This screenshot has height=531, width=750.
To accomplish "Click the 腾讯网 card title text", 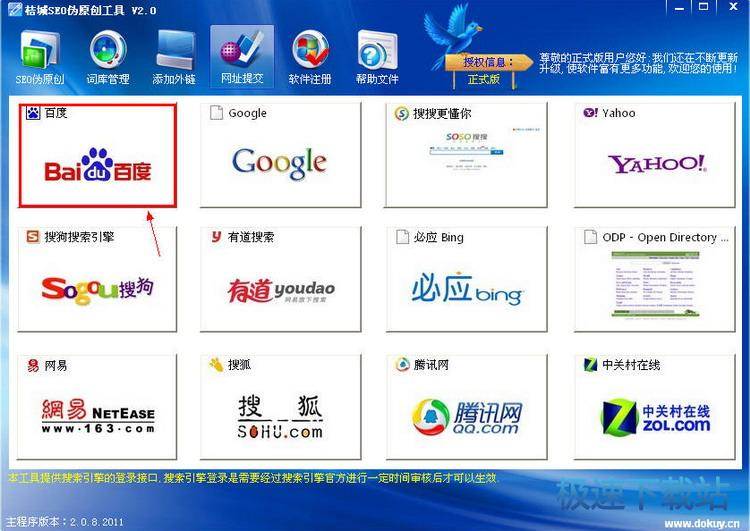I will pyautogui.click(x=430, y=365).
